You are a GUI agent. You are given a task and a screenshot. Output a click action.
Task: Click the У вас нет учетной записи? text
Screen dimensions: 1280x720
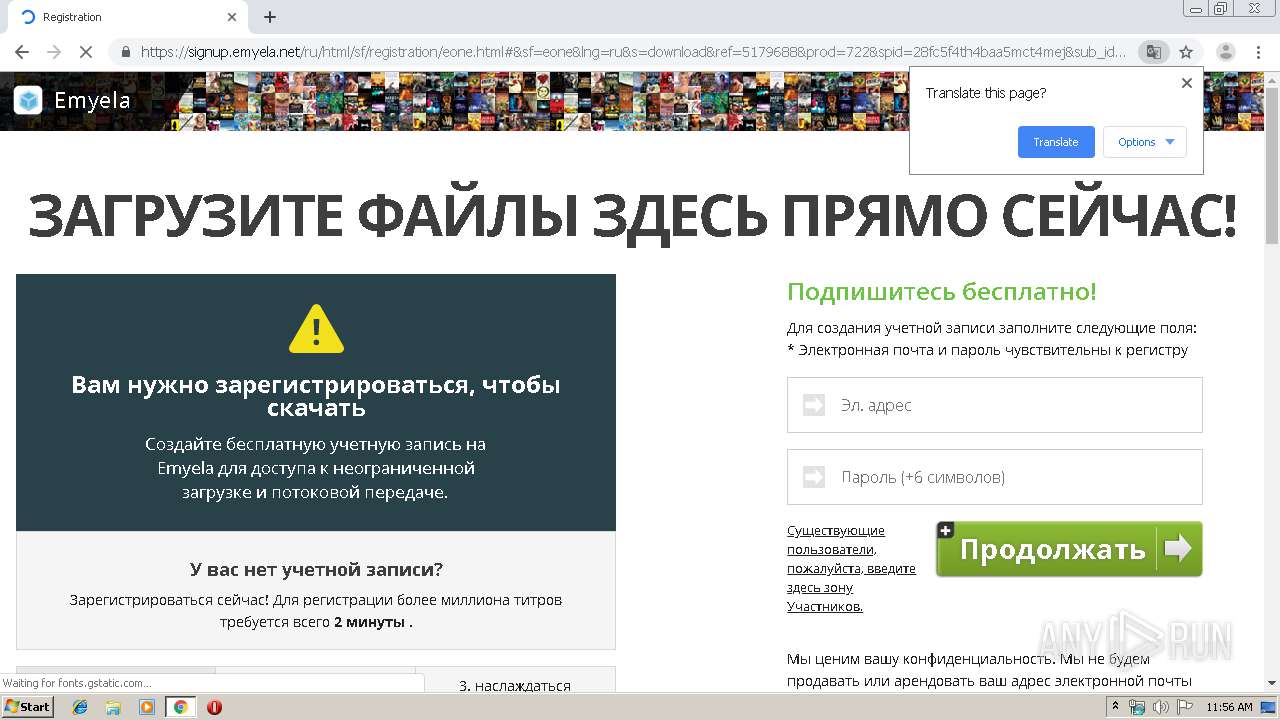[316, 569]
